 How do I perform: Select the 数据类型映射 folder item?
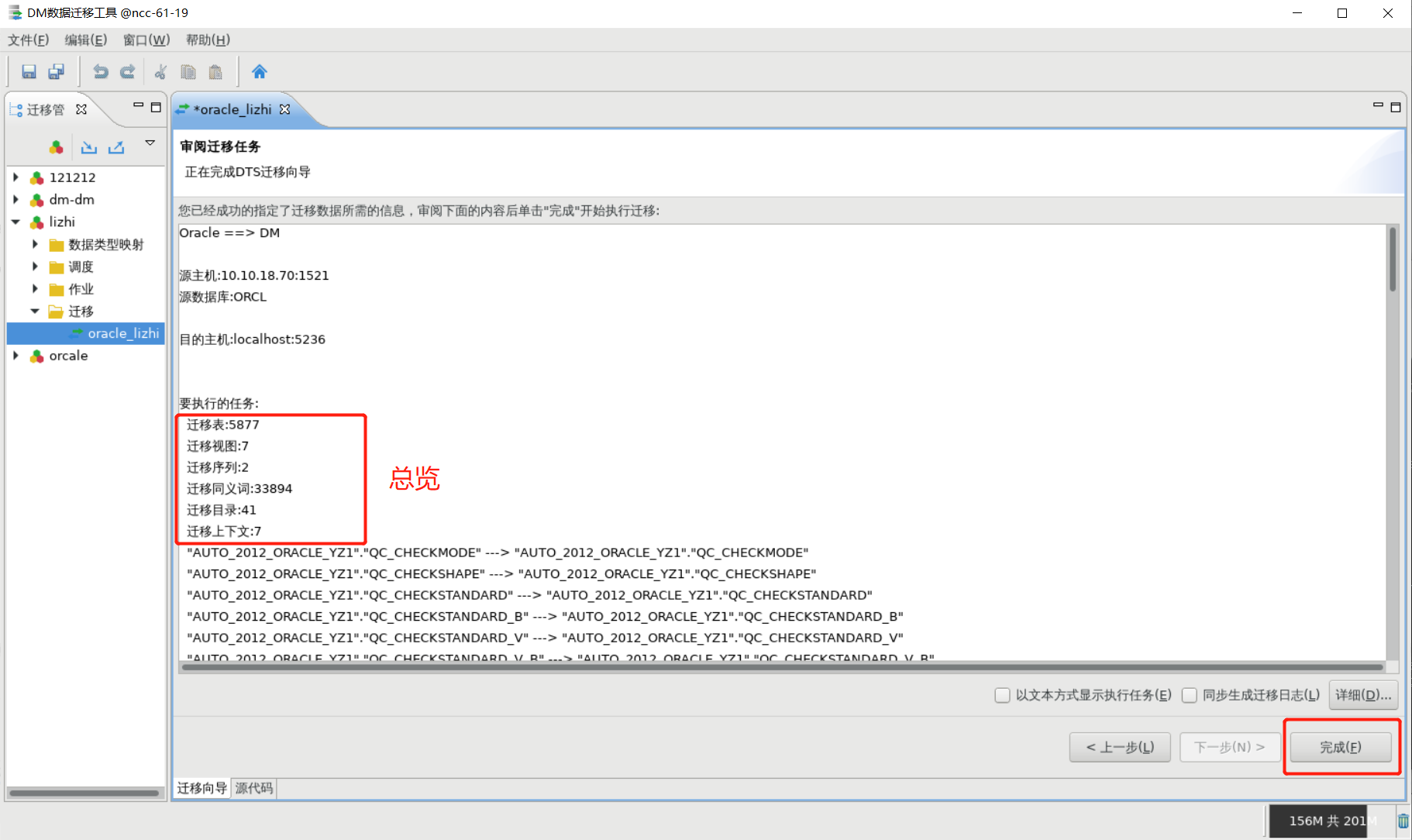tap(106, 244)
